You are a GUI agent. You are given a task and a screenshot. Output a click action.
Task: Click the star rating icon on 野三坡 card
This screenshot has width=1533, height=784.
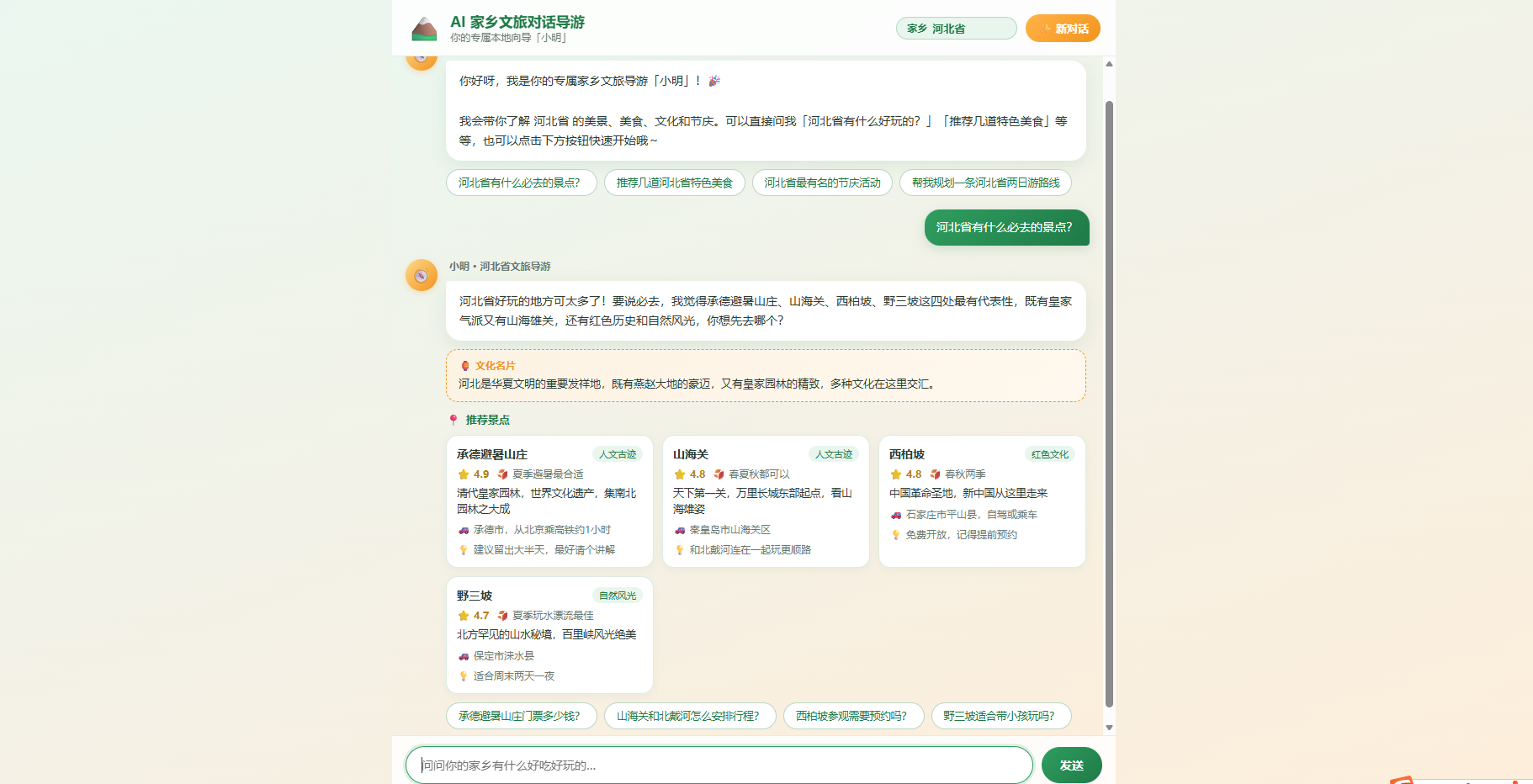click(464, 616)
